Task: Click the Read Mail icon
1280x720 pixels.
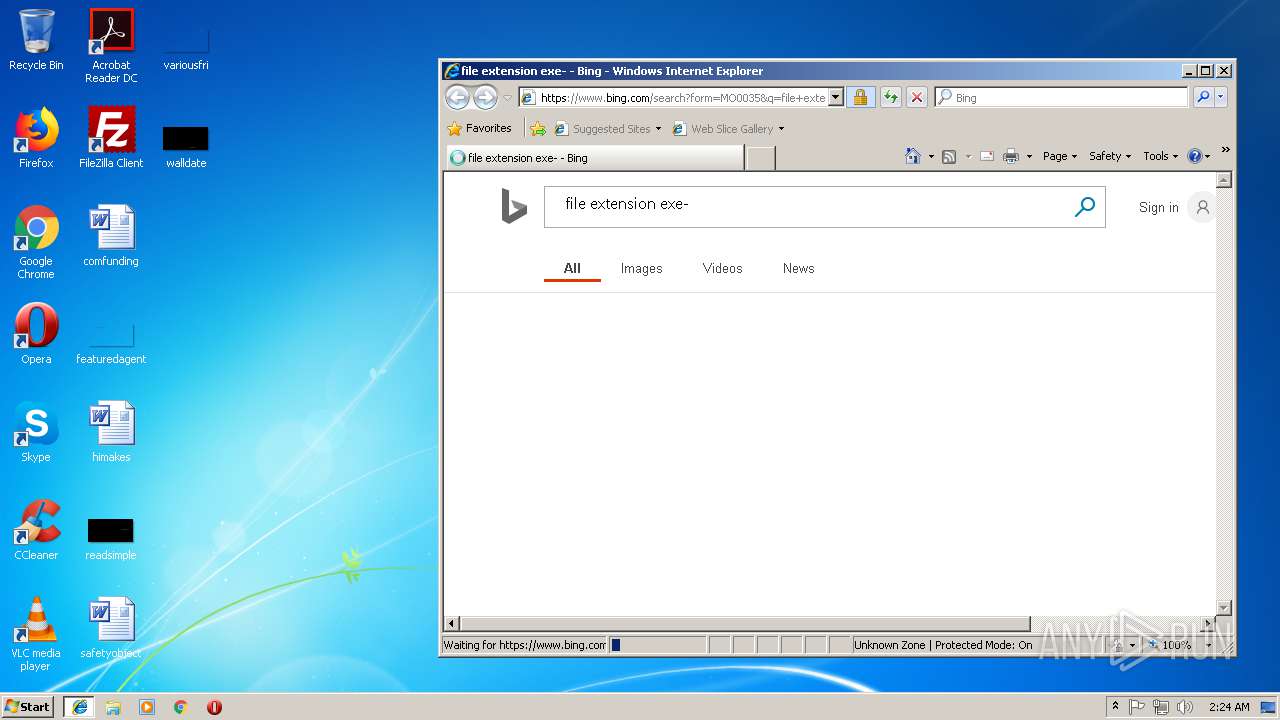Action: 987,156
